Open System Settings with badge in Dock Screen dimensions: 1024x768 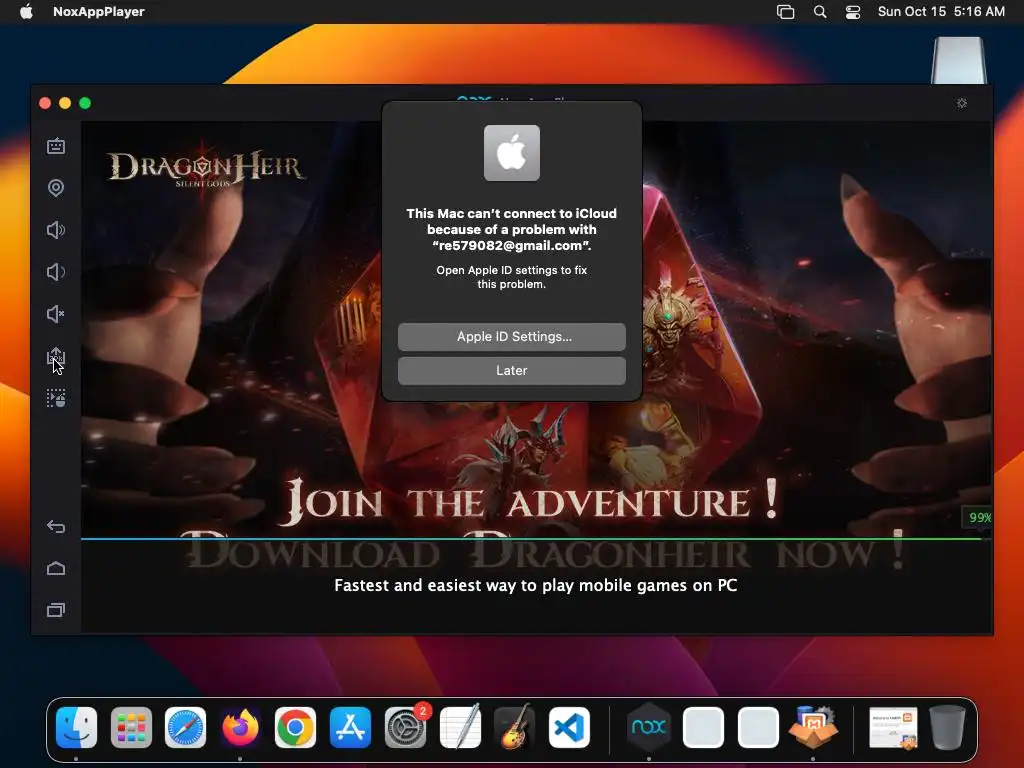point(406,728)
